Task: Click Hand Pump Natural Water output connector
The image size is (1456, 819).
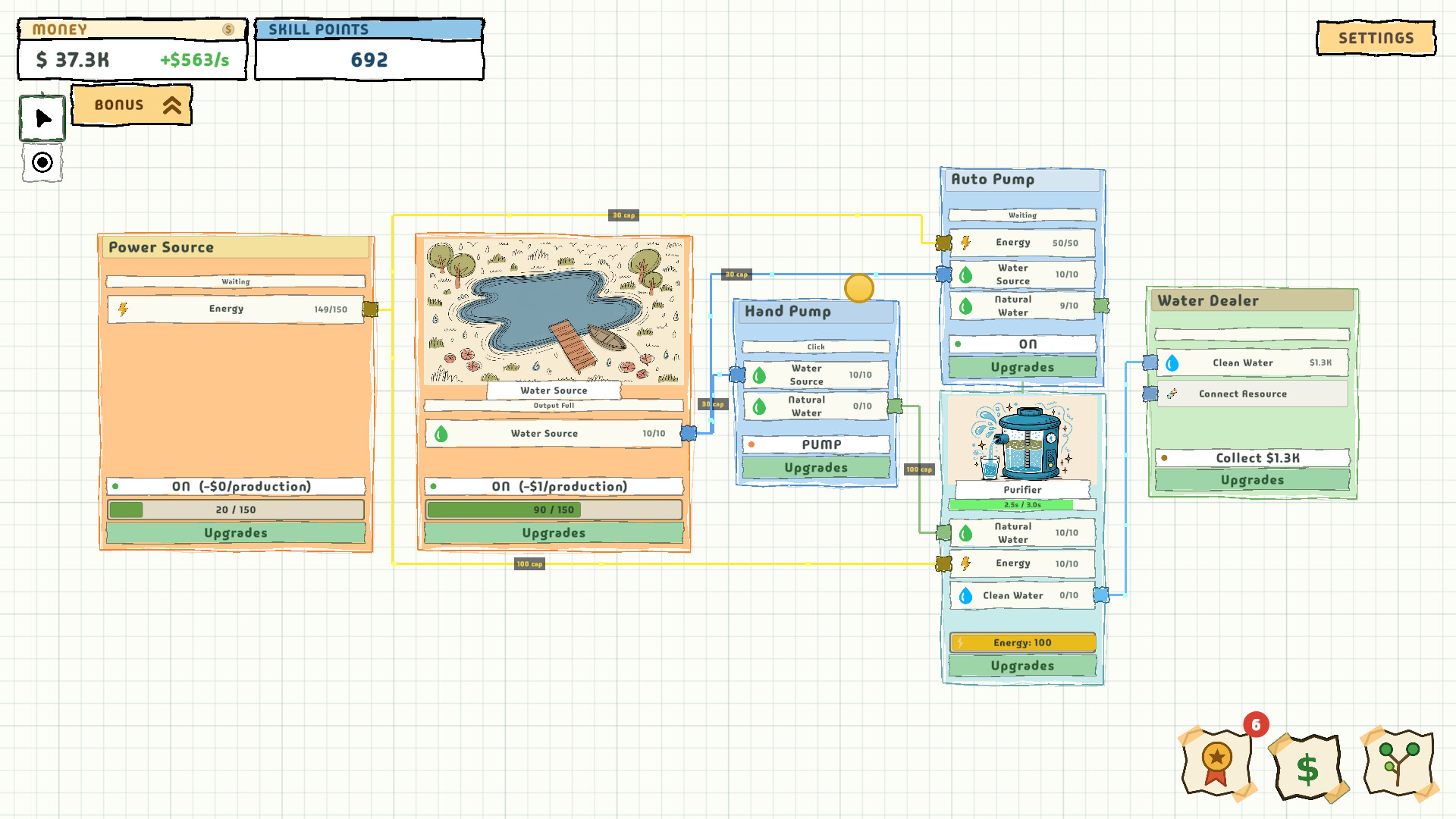Action: [895, 406]
